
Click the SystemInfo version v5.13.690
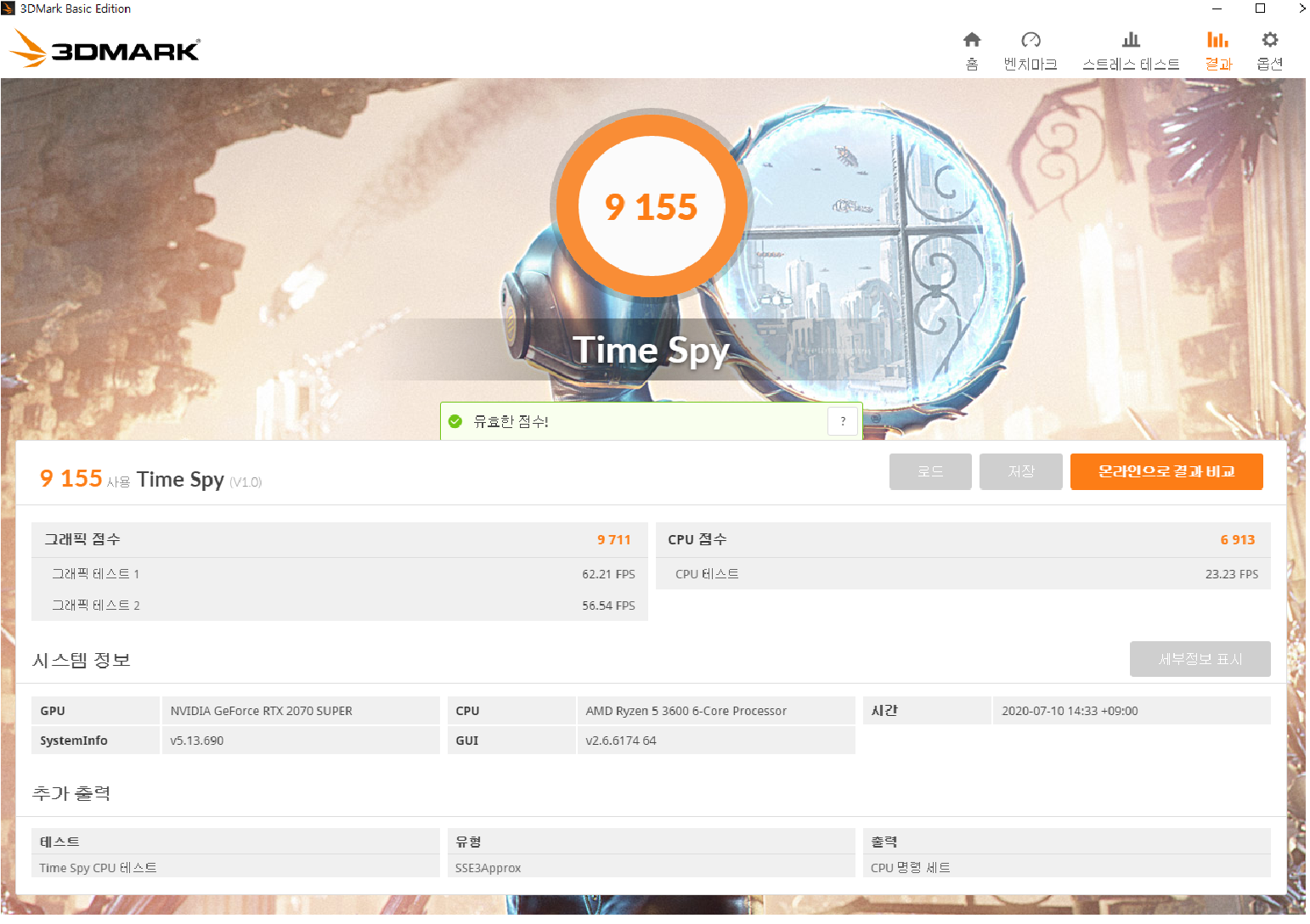pos(197,741)
